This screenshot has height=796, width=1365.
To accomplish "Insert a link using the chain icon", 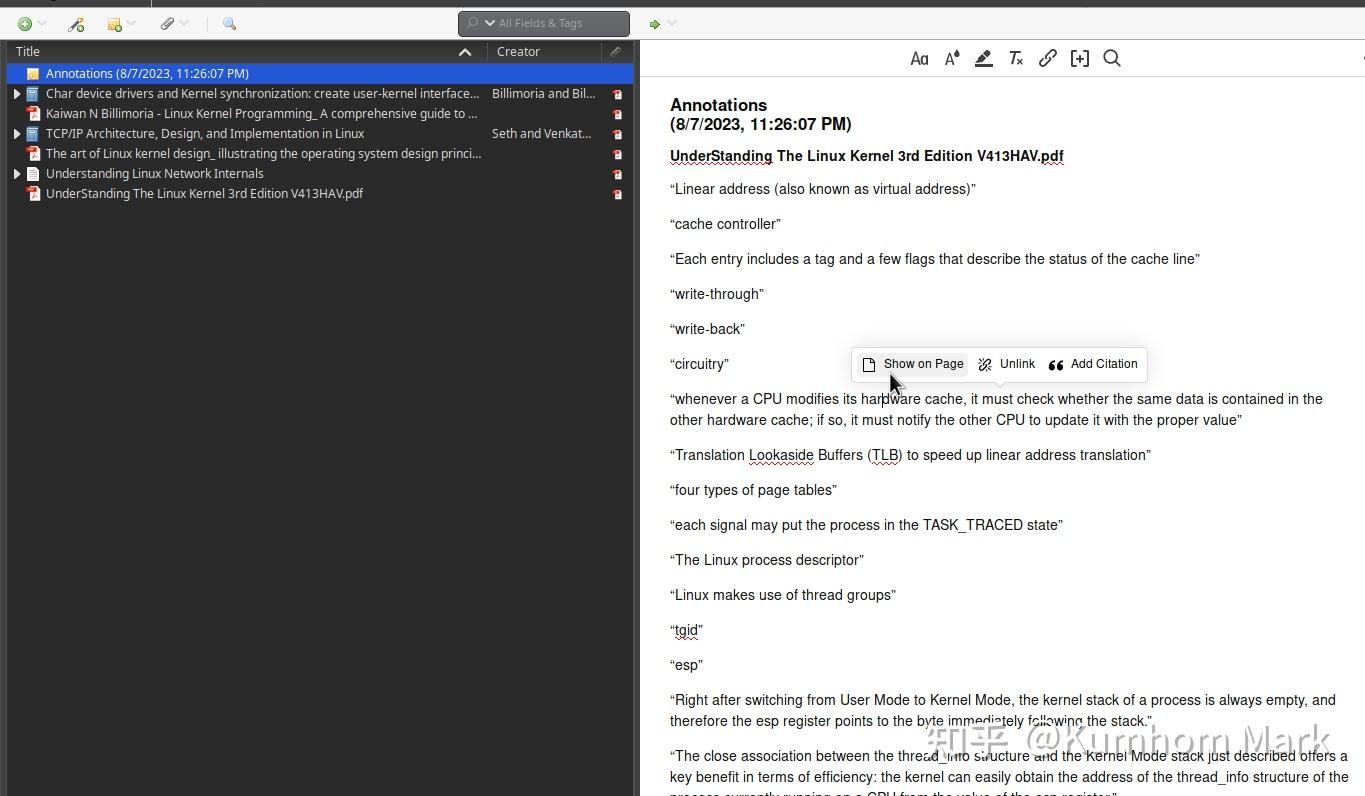I will [x=1047, y=58].
